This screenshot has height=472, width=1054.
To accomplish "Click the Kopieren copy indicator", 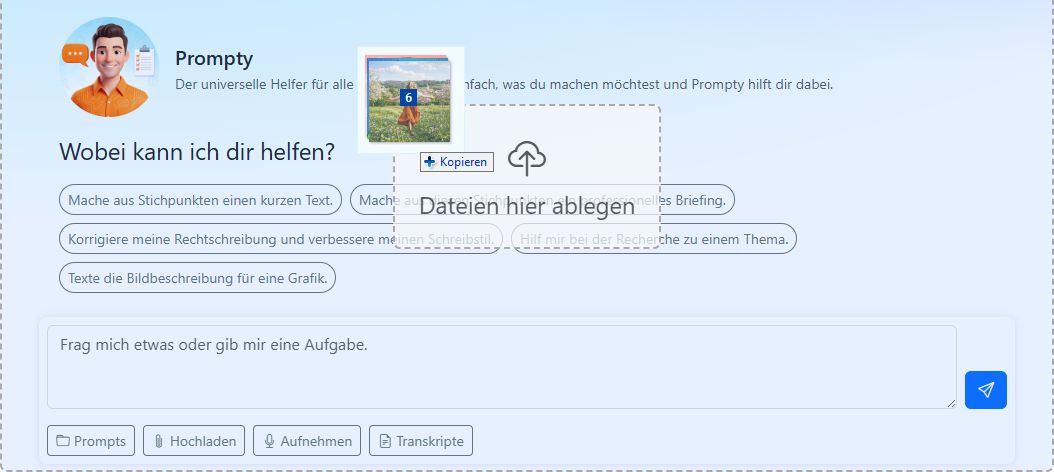I will click(x=457, y=162).
